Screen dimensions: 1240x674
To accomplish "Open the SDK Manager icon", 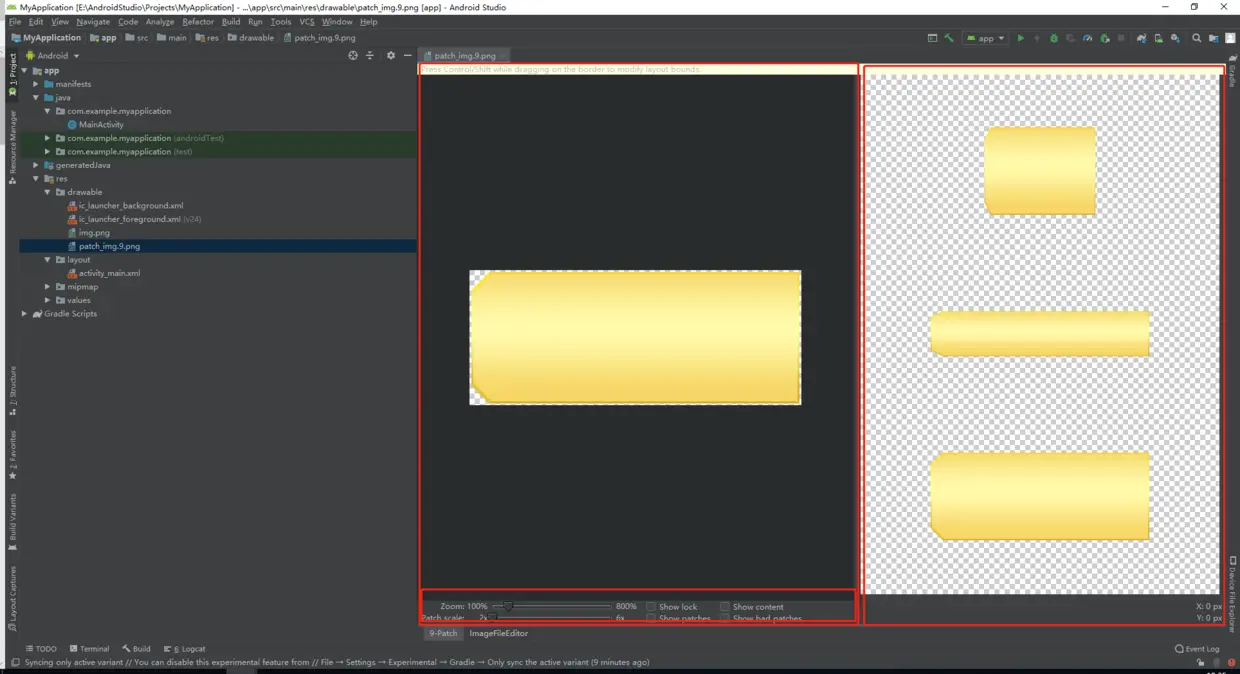I will 1175,38.
